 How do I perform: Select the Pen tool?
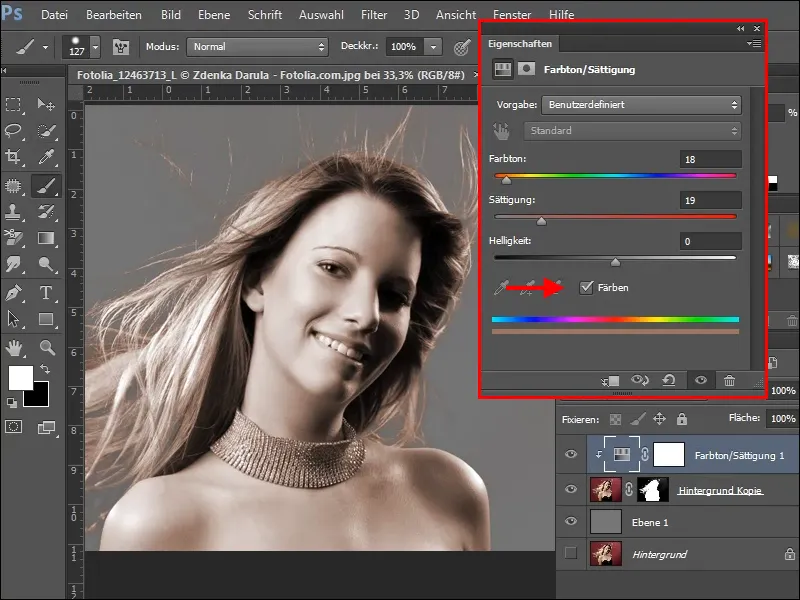point(13,293)
